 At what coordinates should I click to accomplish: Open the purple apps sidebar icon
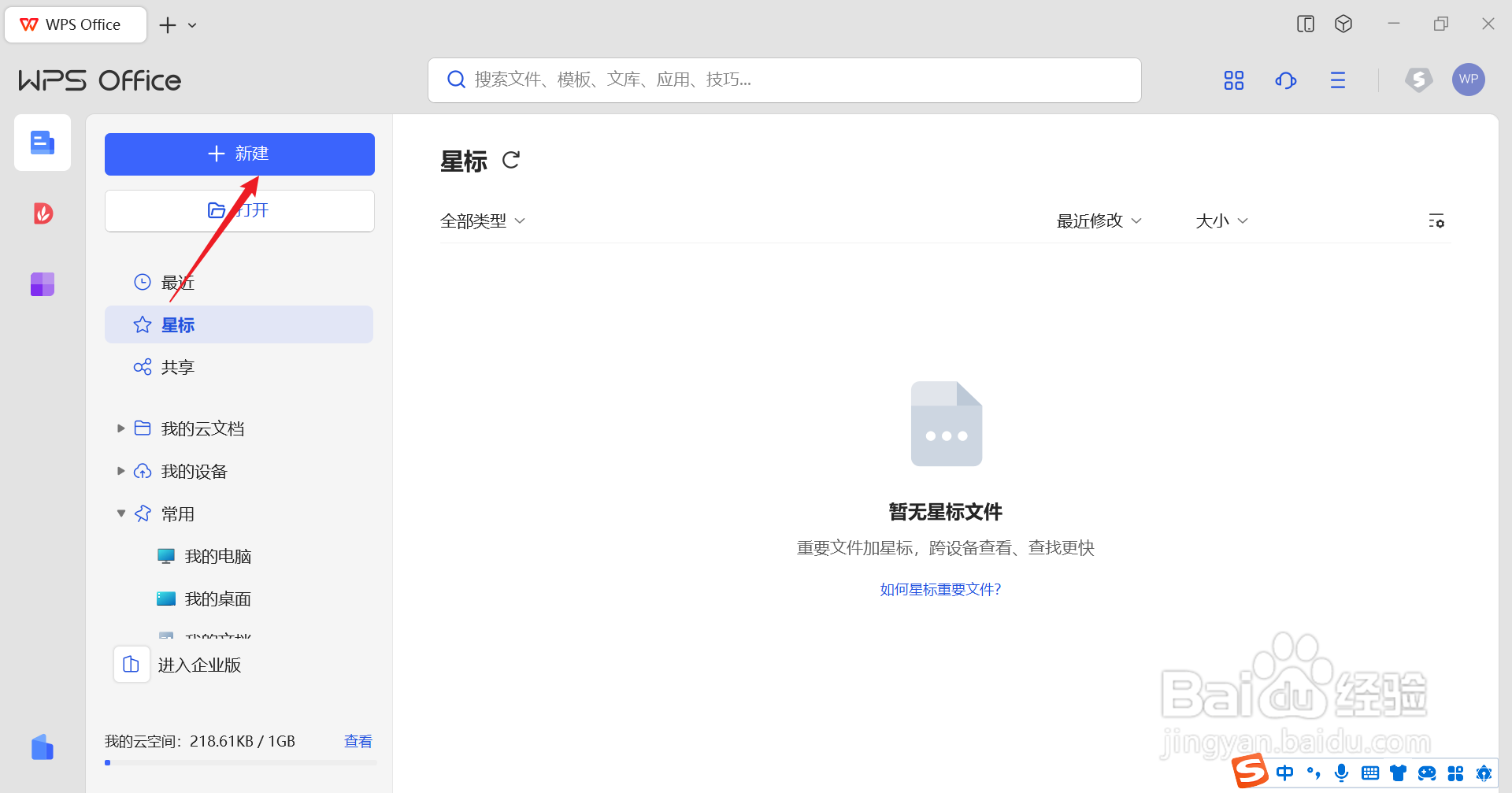point(43,284)
